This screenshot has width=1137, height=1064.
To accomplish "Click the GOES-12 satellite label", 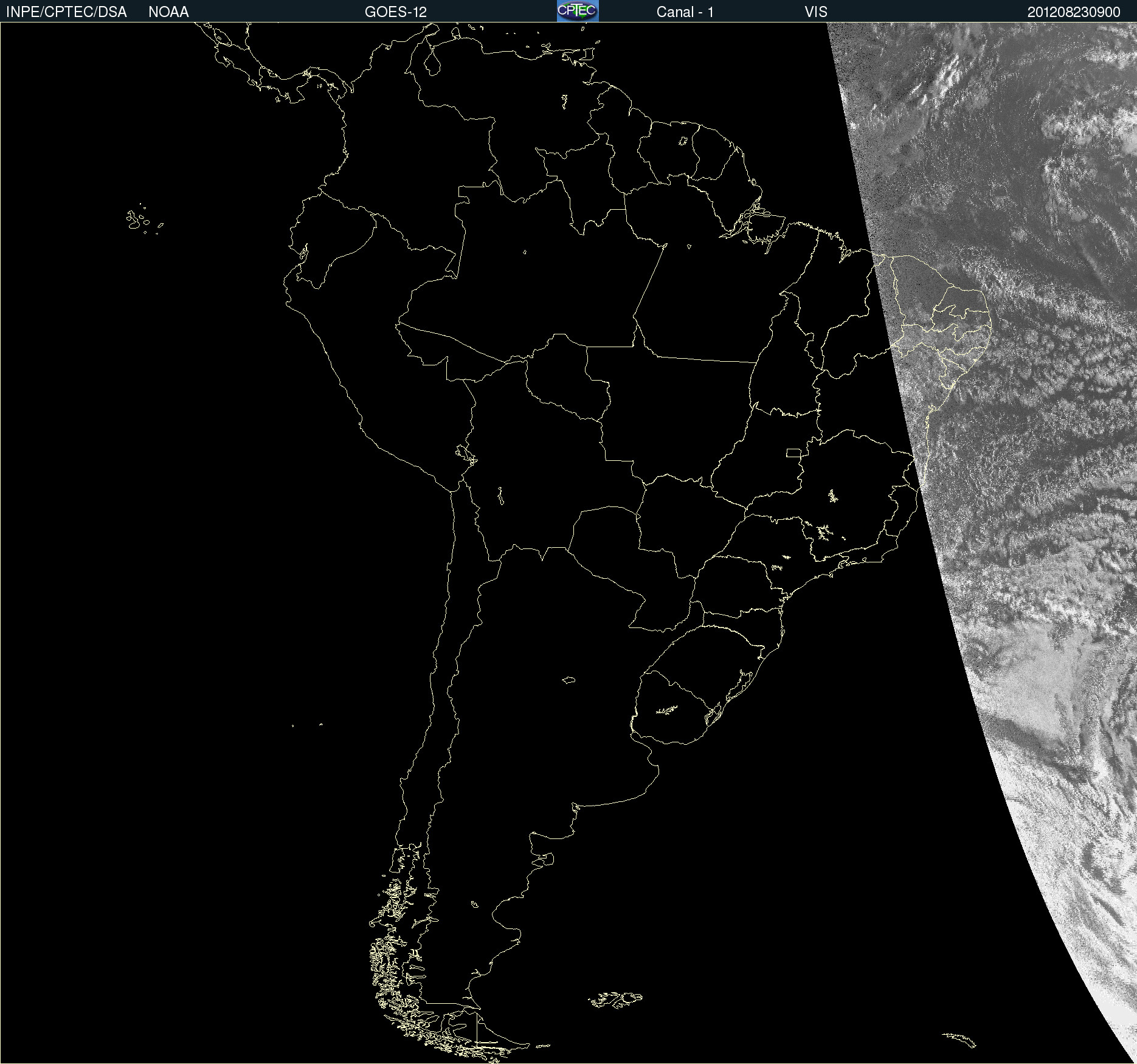I will tap(396, 12).
